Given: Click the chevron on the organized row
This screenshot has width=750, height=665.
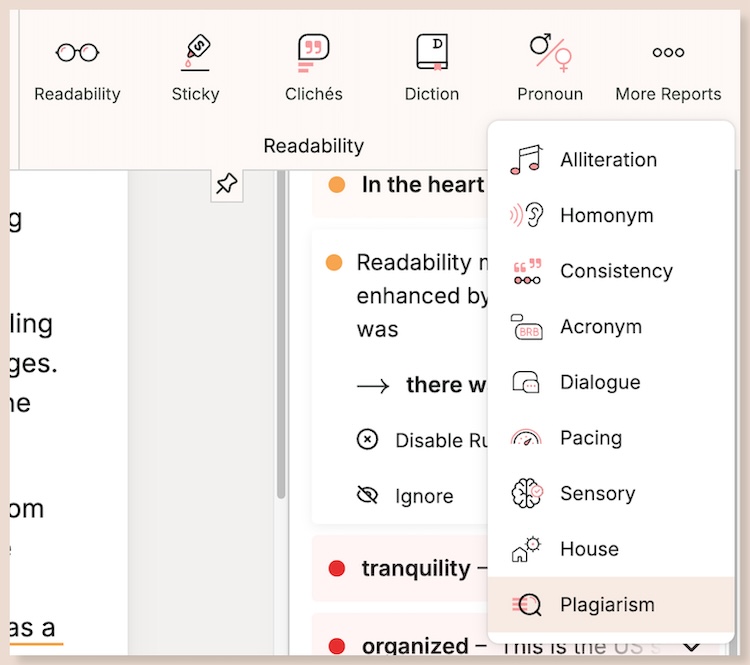Looking at the screenshot, I should 692,647.
